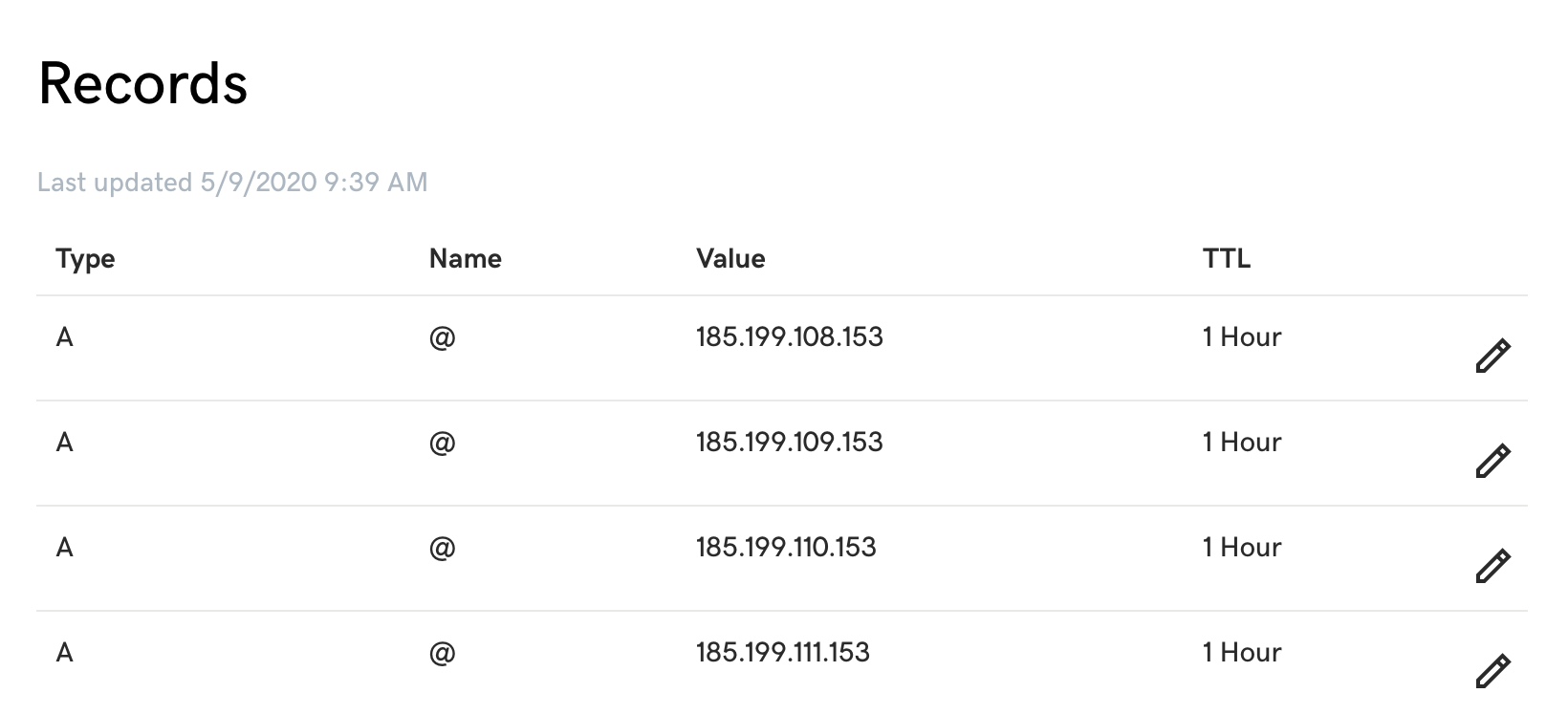Select the 185.199.111.153 value text
The width and height of the screenshot is (1568, 715).
tap(783, 652)
